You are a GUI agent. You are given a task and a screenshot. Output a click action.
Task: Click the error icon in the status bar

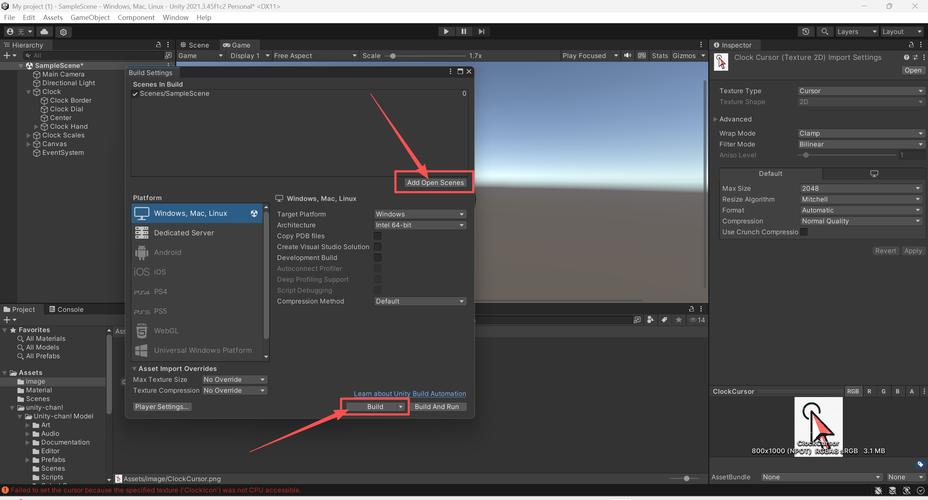coord(5,490)
